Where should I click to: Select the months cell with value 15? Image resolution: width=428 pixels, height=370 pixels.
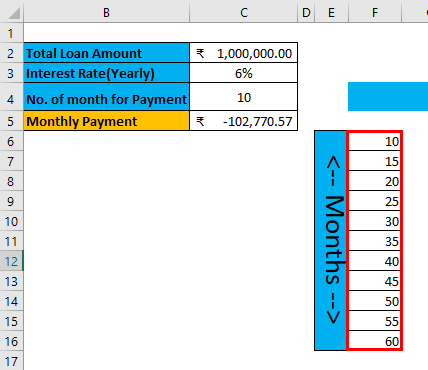[374, 161]
